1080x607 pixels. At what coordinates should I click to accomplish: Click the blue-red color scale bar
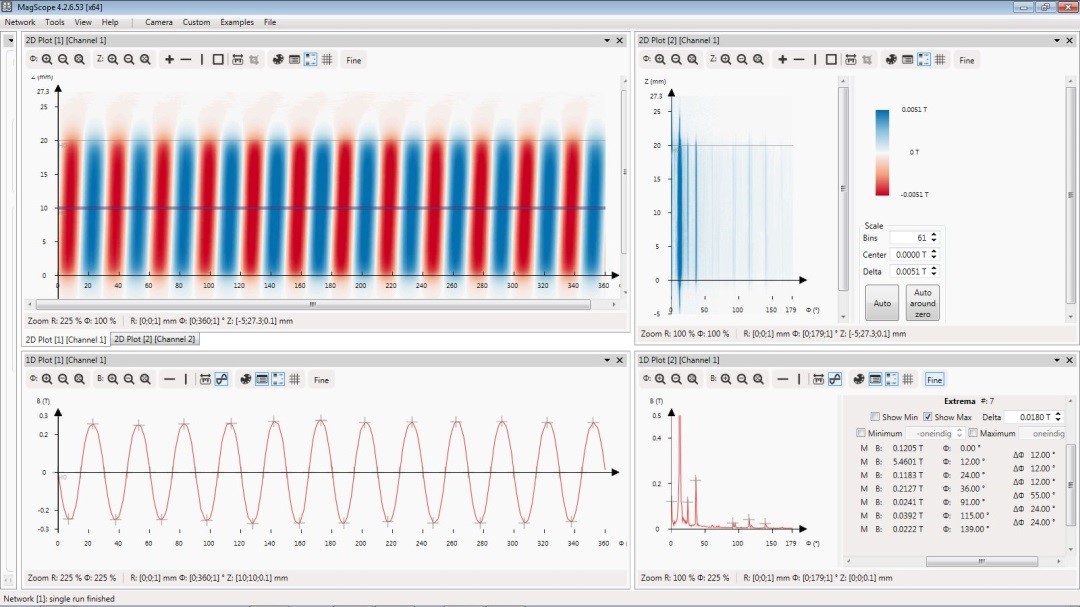point(882,152)
